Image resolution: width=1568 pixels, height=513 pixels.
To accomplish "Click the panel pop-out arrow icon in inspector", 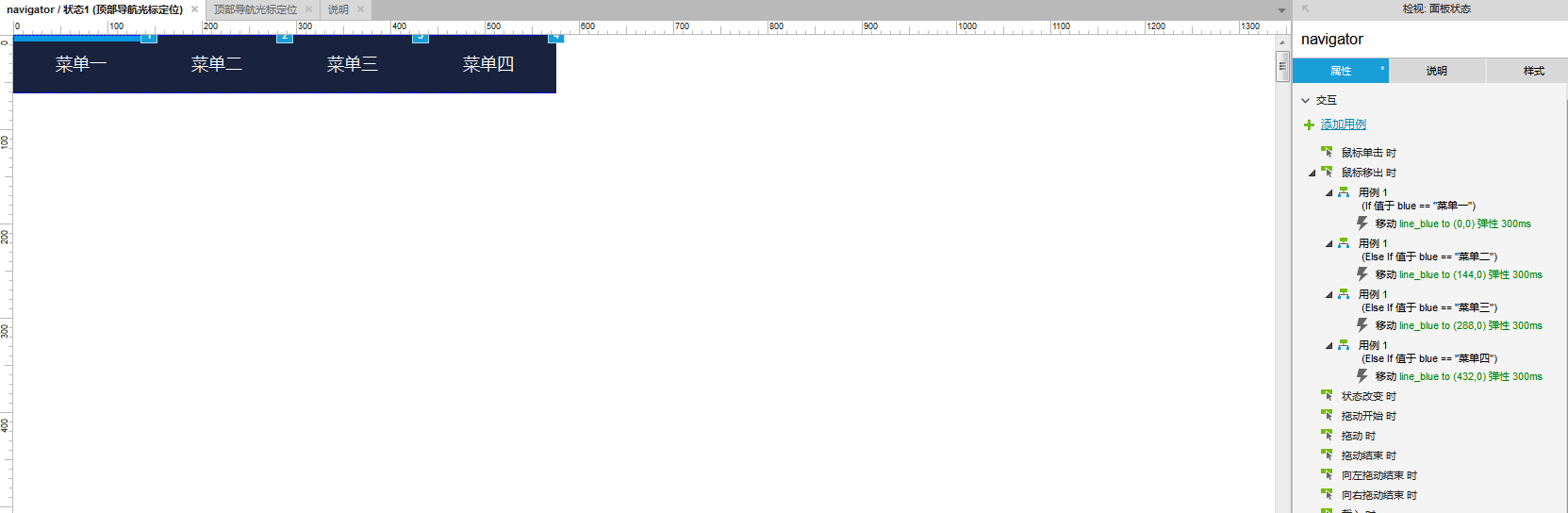I will click(1306, 8).
